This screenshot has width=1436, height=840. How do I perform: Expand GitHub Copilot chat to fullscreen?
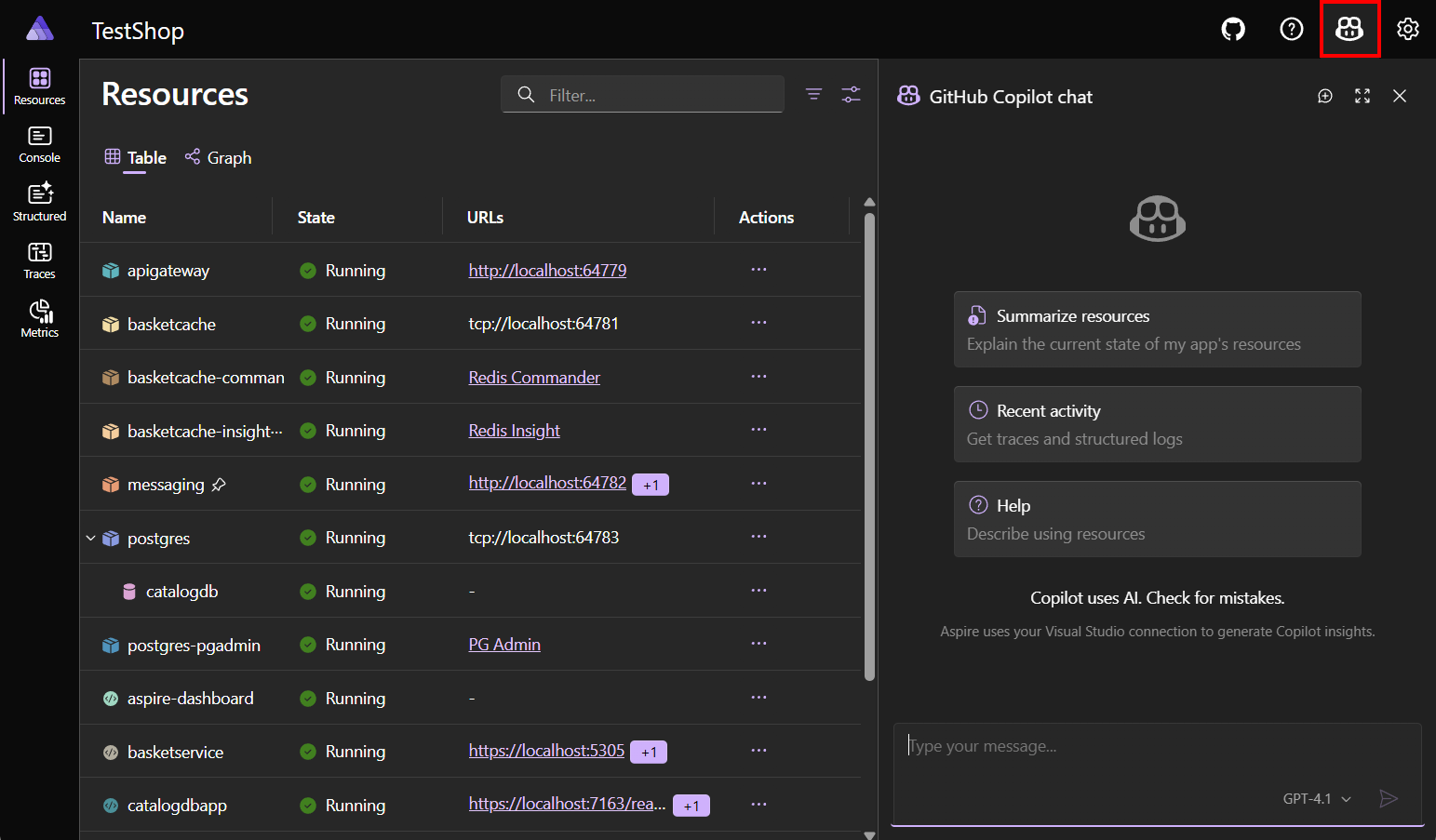click(1362, 96)
